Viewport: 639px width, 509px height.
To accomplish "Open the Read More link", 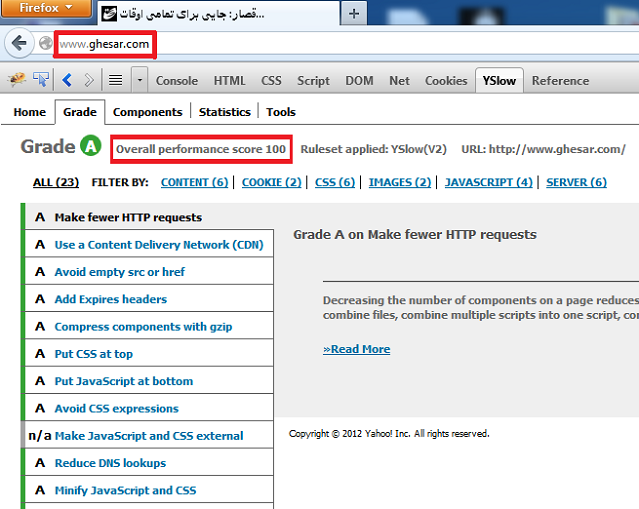I will 357,349.
